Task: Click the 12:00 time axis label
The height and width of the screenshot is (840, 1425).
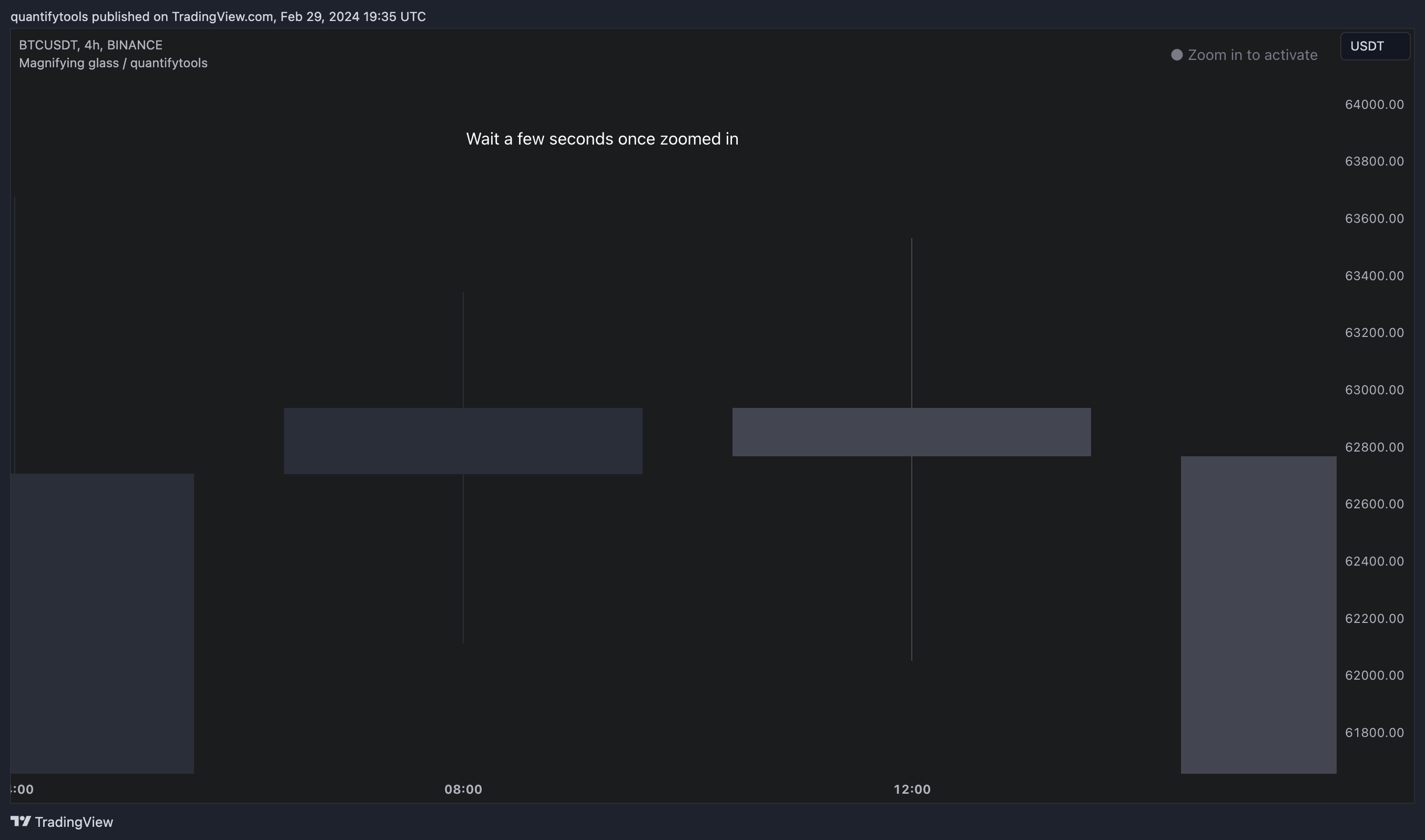Action: 912,789
